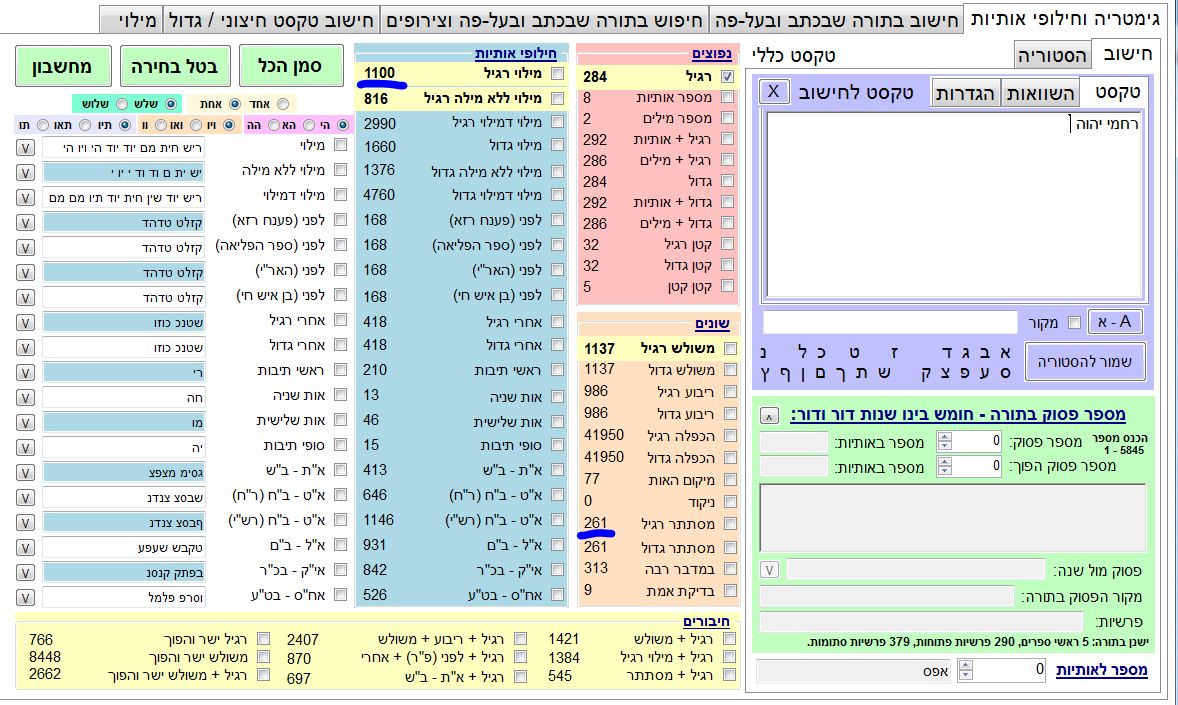Open the V dropdown in the ראשי תיבות row
Screen dimensions: 1178x705
coord(25,371)
